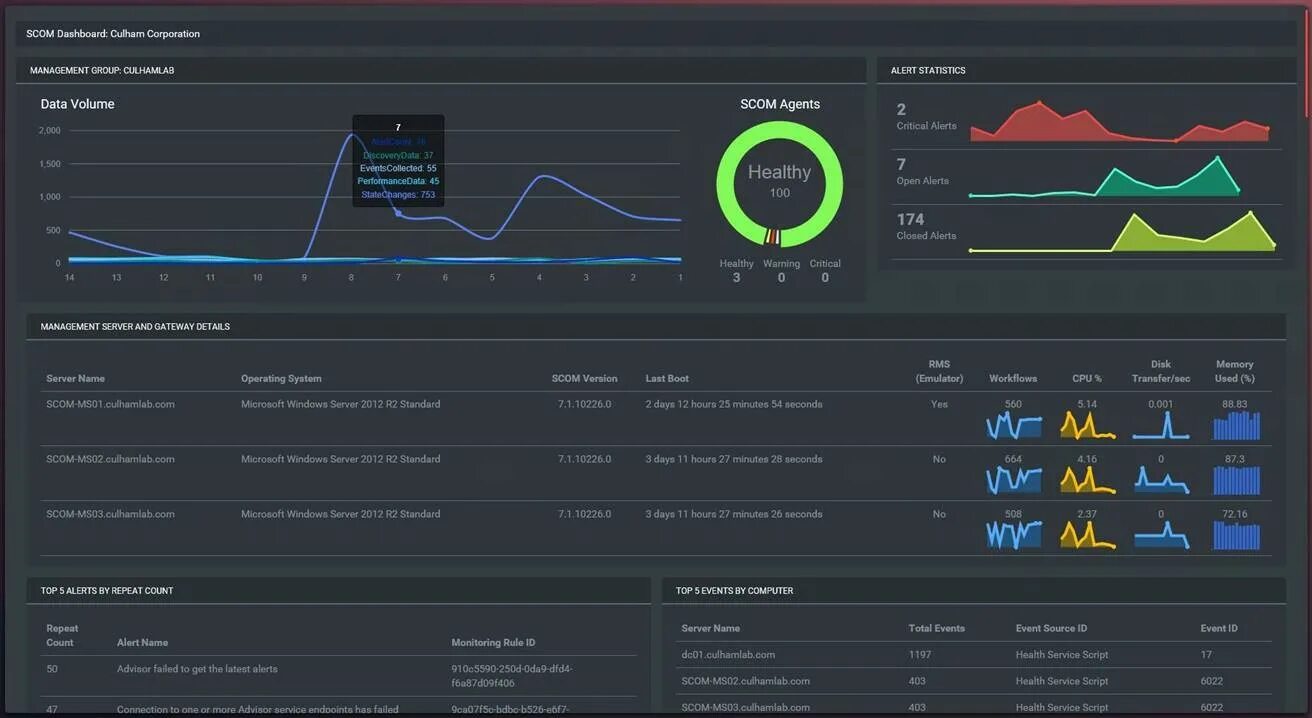Sort by the Disk Transfer/sec column header
Image resolution: width=1312 pixels, height=718 pixels.
pyautogui.click(x=1161, y=371)
